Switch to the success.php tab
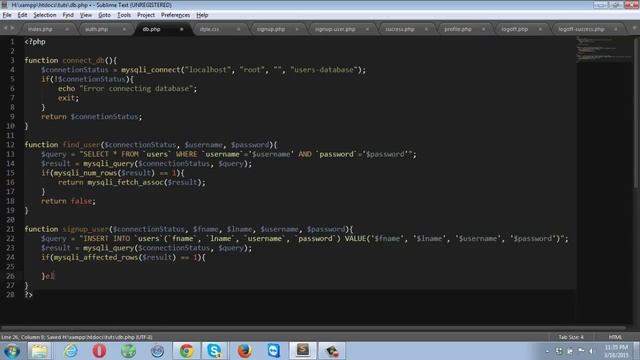 tap(400, 29)
